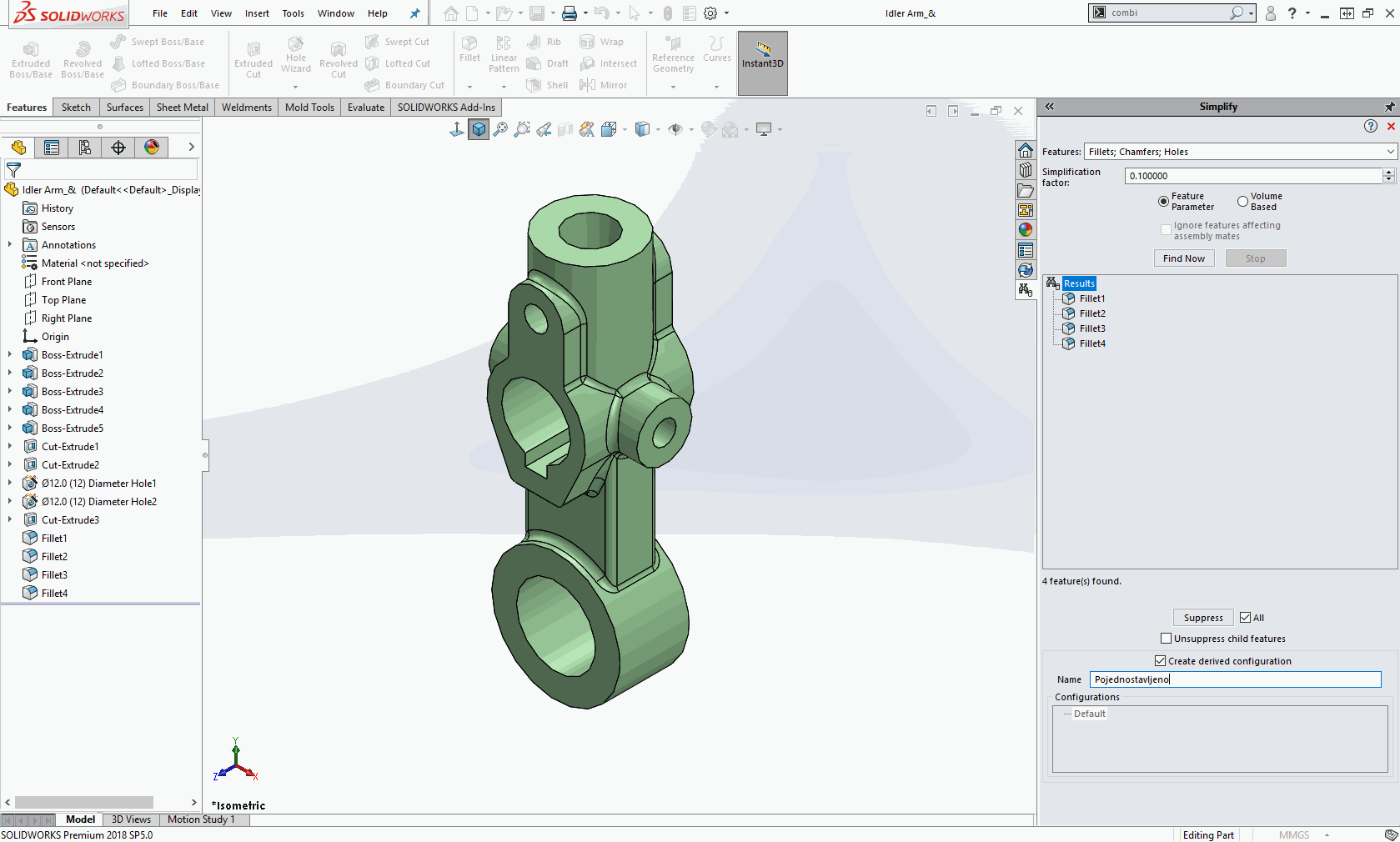Open SOLIDWORKS Resources home icon
The height and width of the screenshot is (842, 1400).
pyautogui.click(x=1026, y=150)
